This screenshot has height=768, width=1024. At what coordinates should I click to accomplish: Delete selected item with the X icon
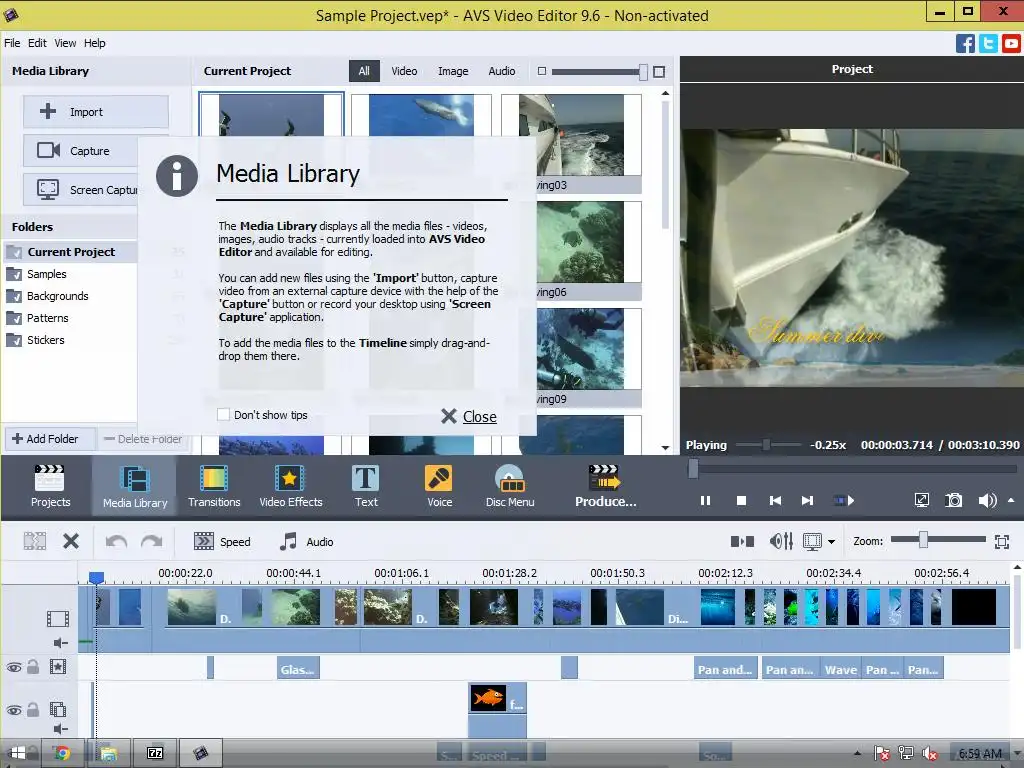point(71,541)
